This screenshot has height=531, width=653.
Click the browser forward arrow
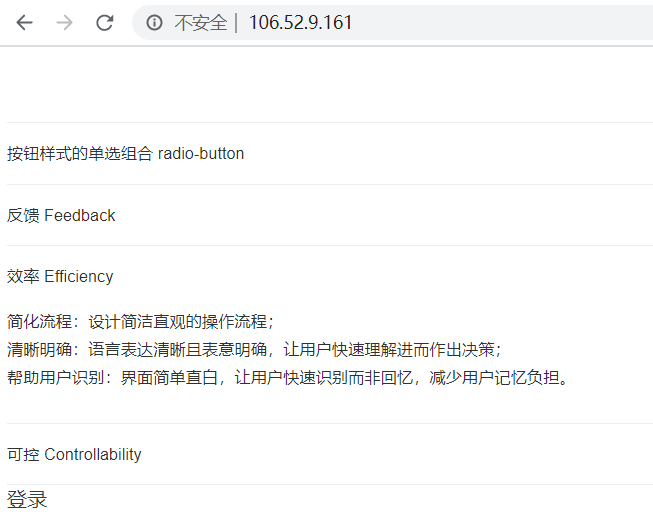tap(65, 22)
